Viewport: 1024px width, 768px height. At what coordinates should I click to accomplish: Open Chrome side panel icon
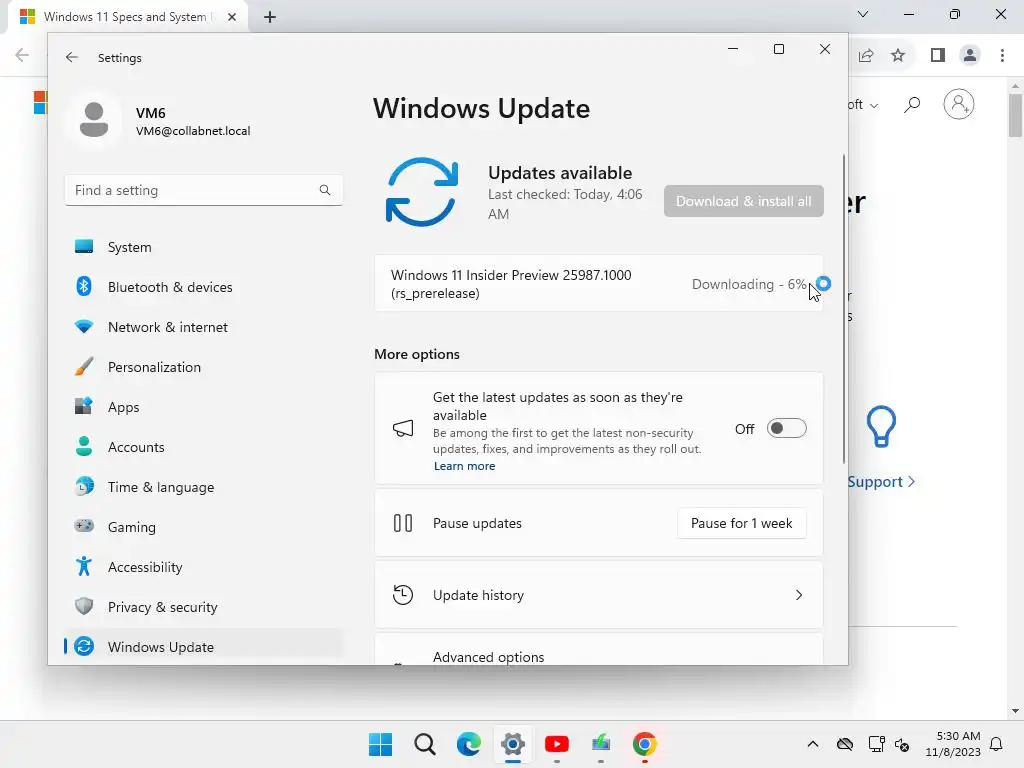click(938, 56)
